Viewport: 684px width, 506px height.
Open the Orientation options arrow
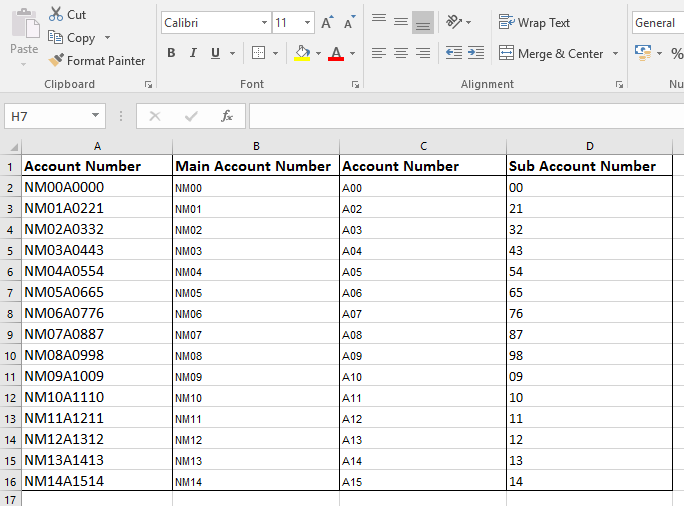(x=469, y=22)
